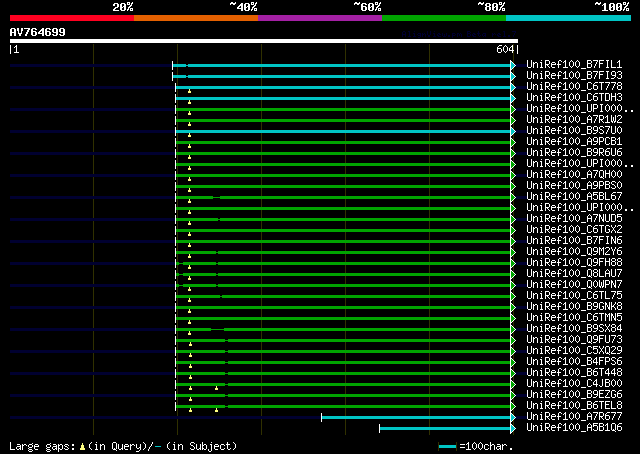Open the UniRef100_B7FI93 hit label

[574, 76]
